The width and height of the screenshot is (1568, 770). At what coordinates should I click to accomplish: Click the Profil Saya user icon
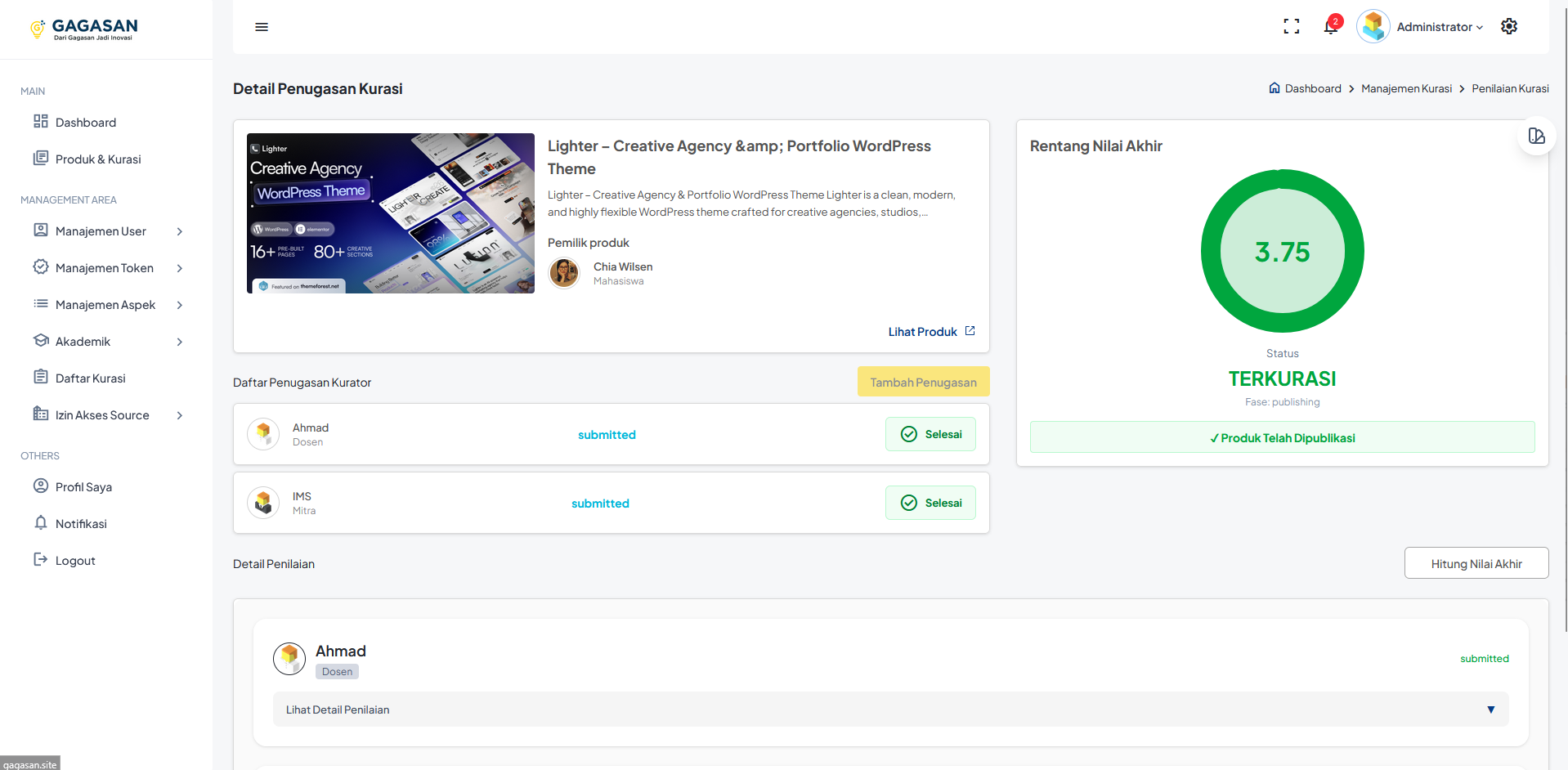41,486
